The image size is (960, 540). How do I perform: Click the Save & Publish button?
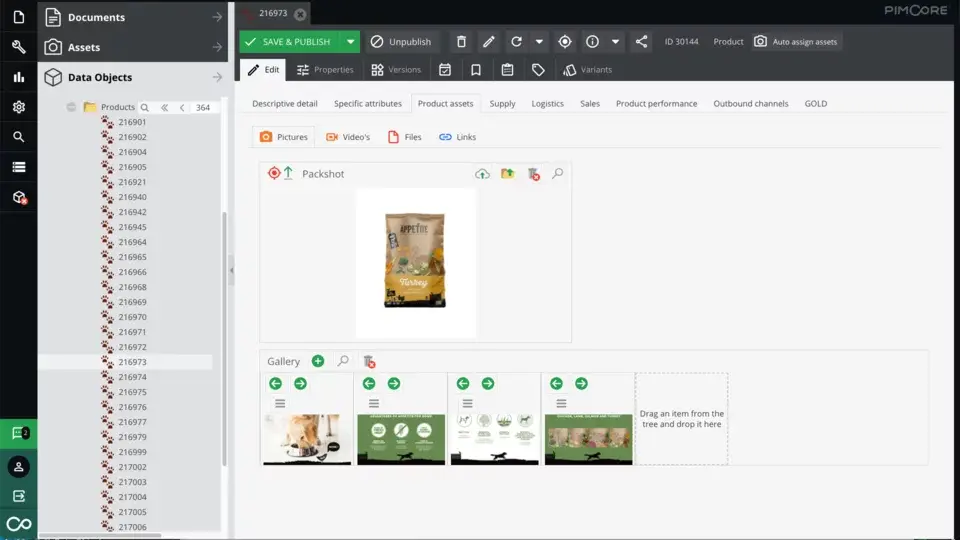click(291, 42)
